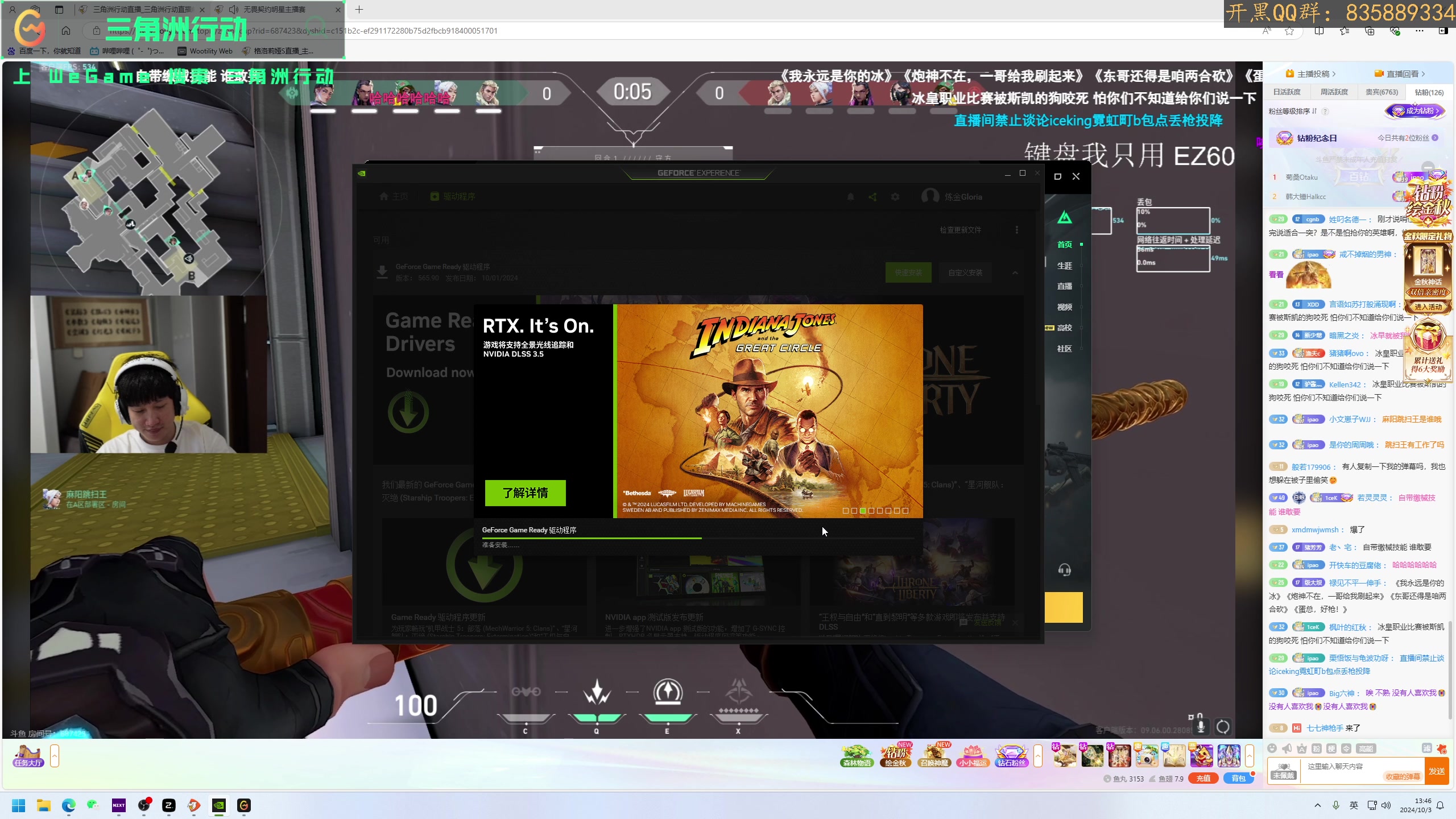Open the danmaku filter 滤 icon
This screenshot has width=1456, height=819.
pyautogui.click(x=1426, y=748)
